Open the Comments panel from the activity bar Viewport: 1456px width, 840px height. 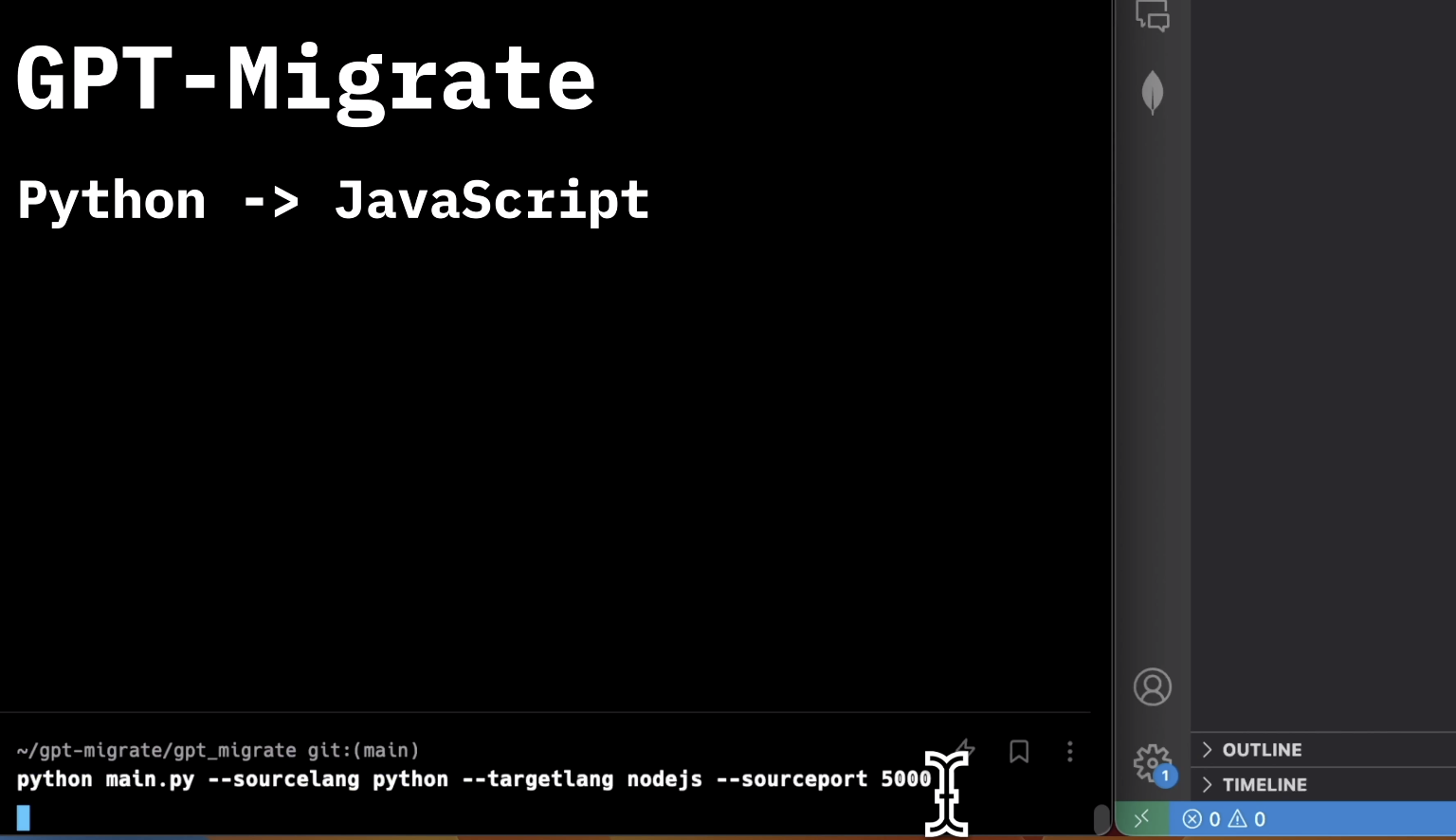pyautogui.click(x=1152, y=16)
